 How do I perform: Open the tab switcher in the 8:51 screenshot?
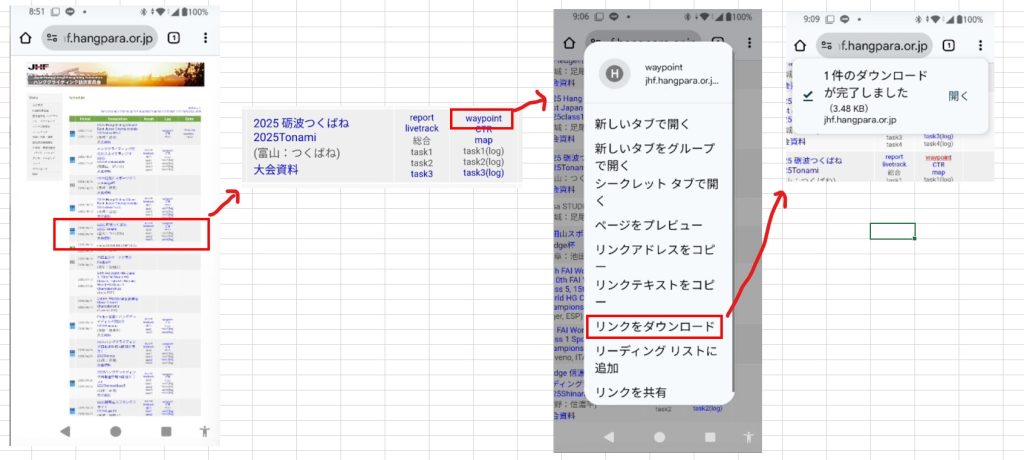(173, 38)
